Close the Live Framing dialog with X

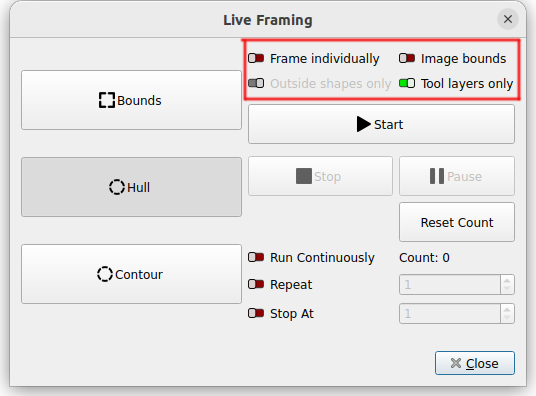click(x=508, y=19)
